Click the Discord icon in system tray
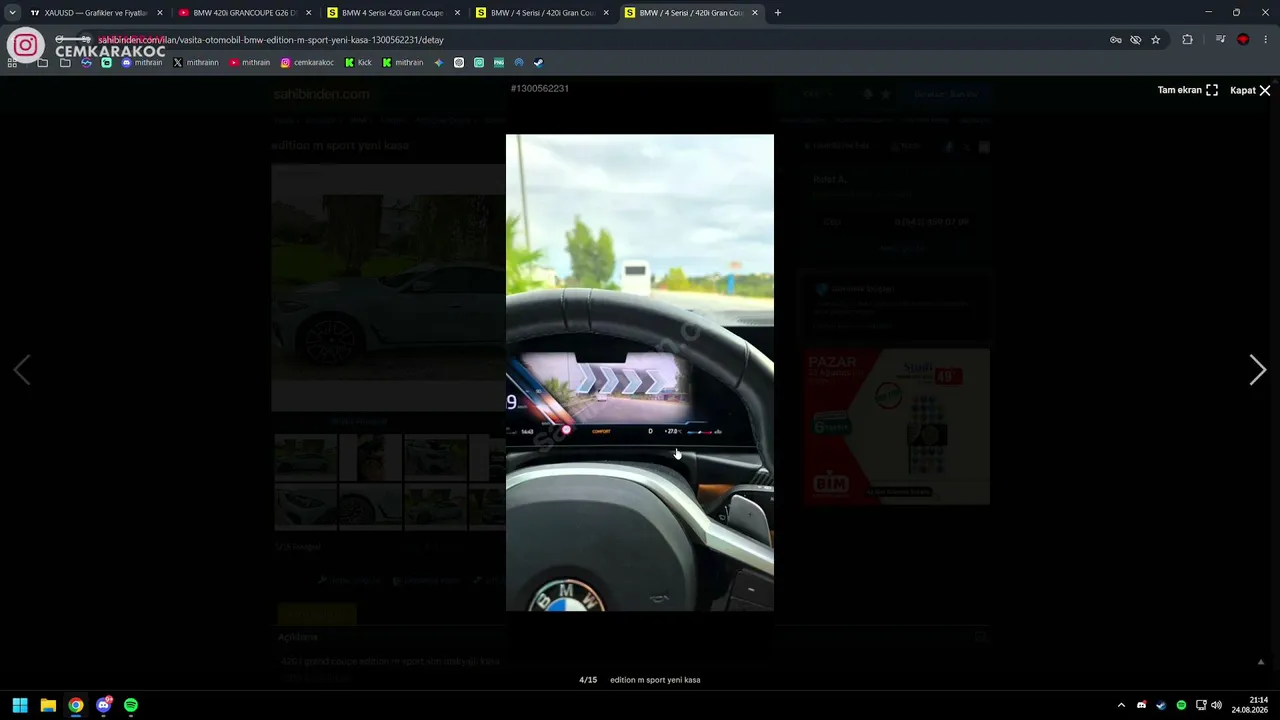Screen dimensions: 1280x720 pos(1141,705)
